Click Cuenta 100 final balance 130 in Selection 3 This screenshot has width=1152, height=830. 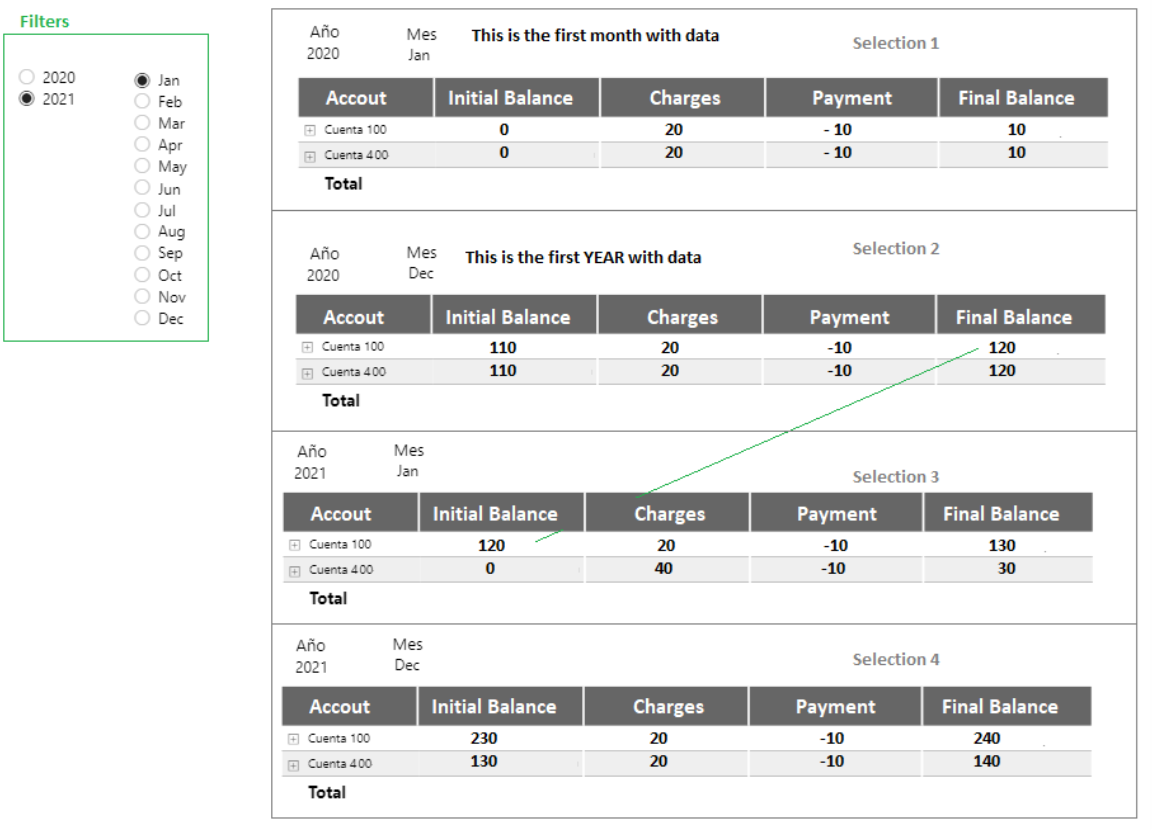click(1002, 545)
